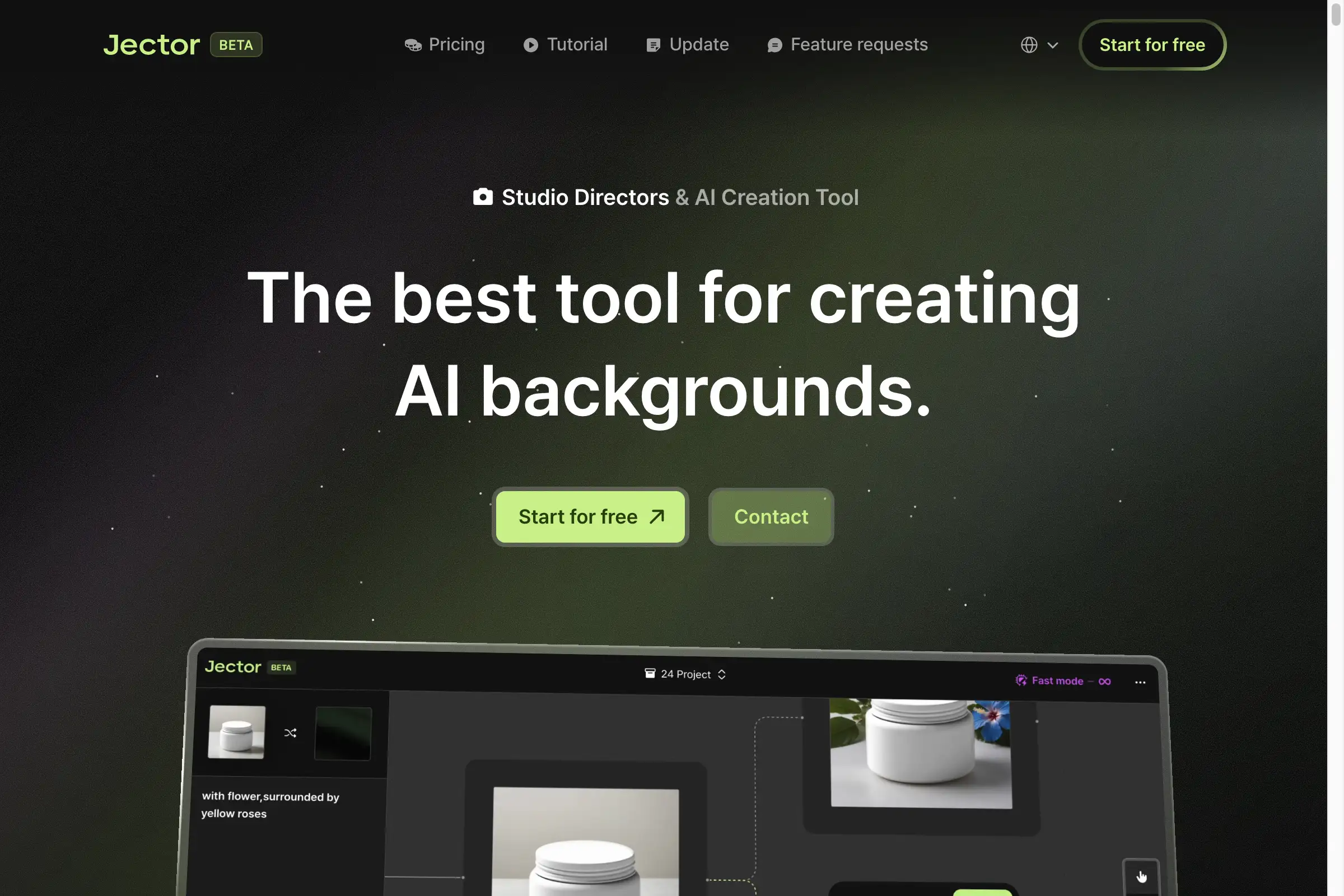Click the purple infinity symbol next to Fast mode
Image resolution: width=1344 pixels, height=896 pixels.
click(1104, 681)
